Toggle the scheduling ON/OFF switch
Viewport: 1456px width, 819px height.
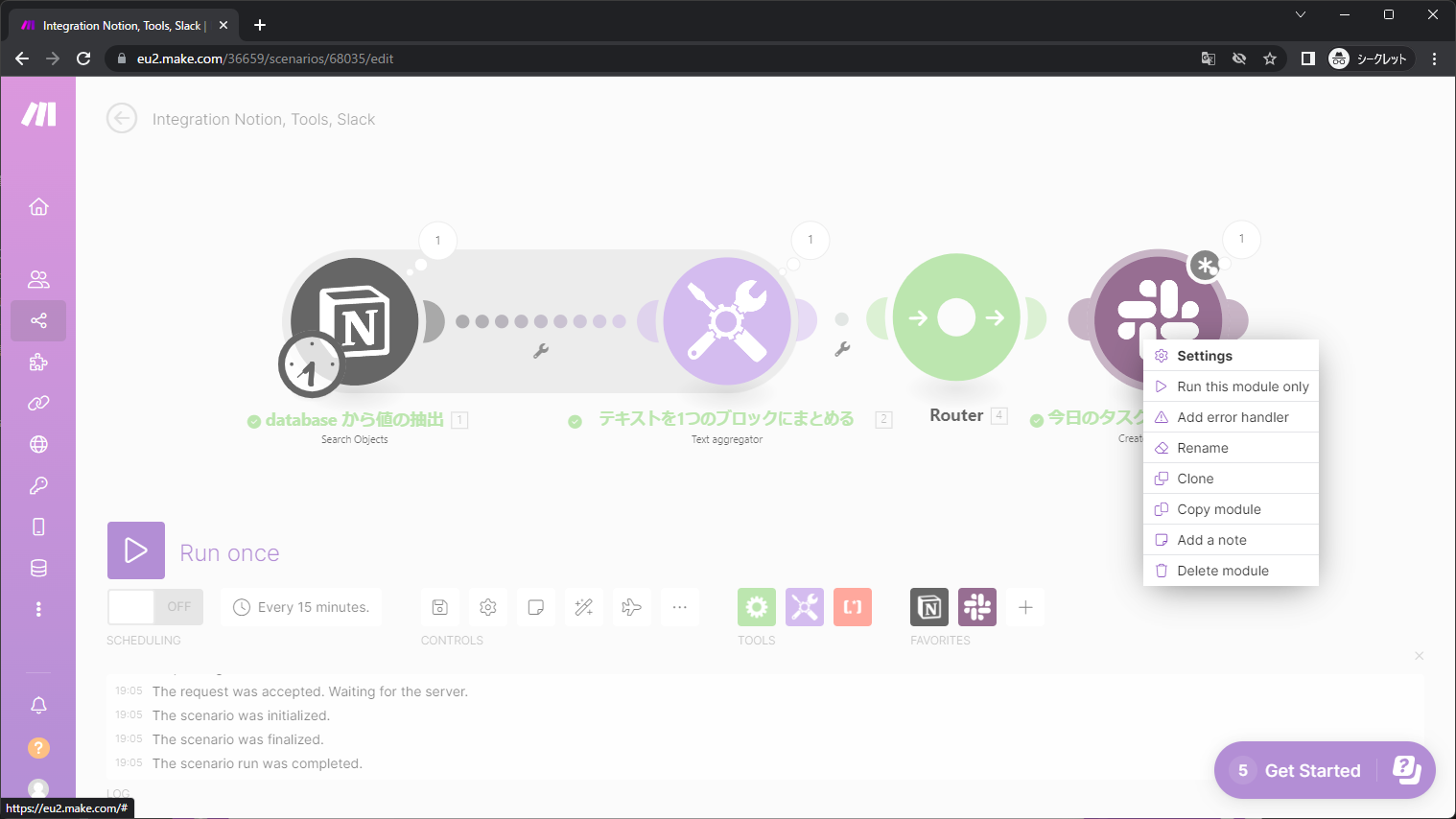[155, 607]
